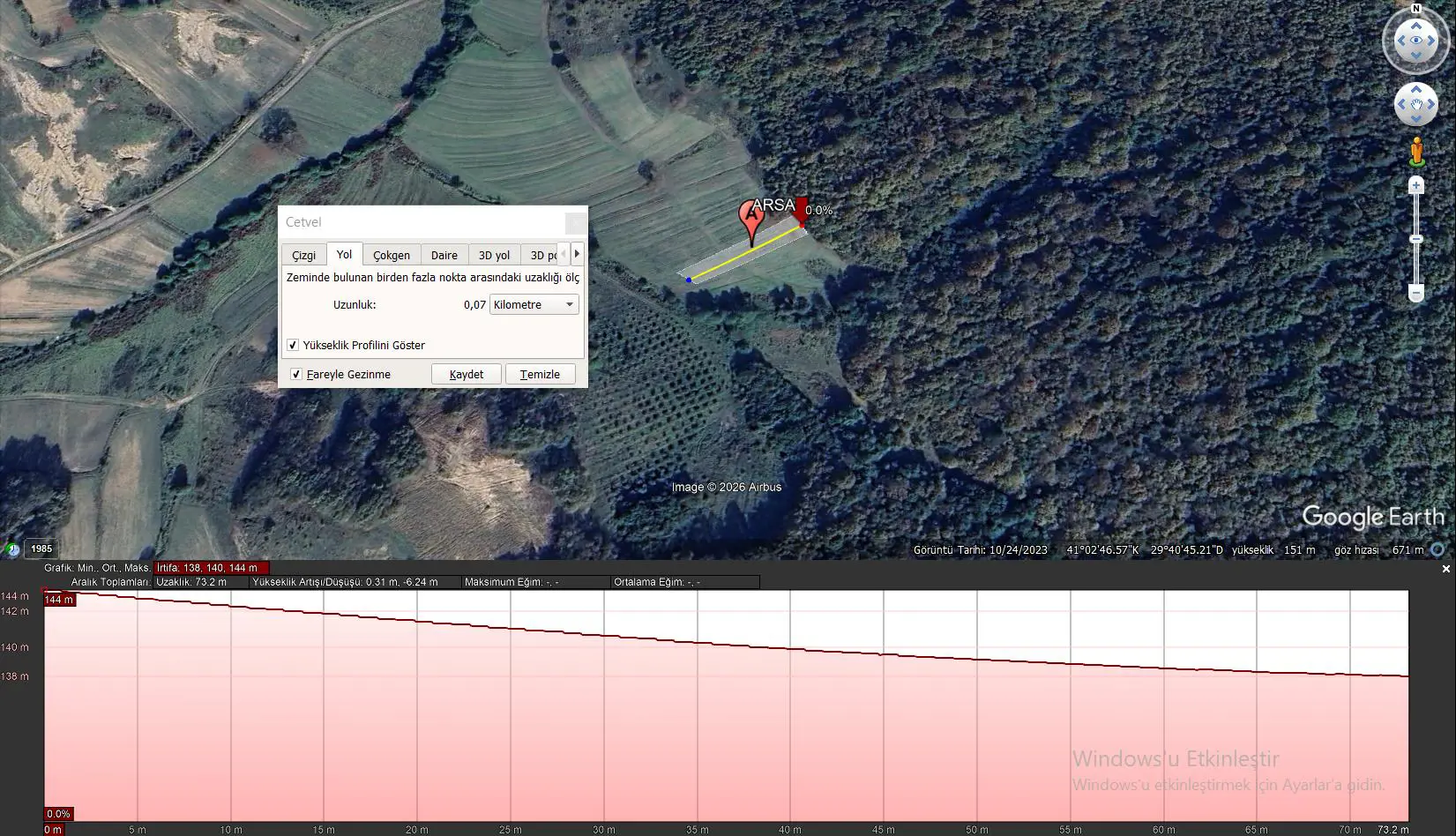Open historical imagery clock icon
The width and height of the screenshot is (1456, 836).
click(x=12, y=549)
